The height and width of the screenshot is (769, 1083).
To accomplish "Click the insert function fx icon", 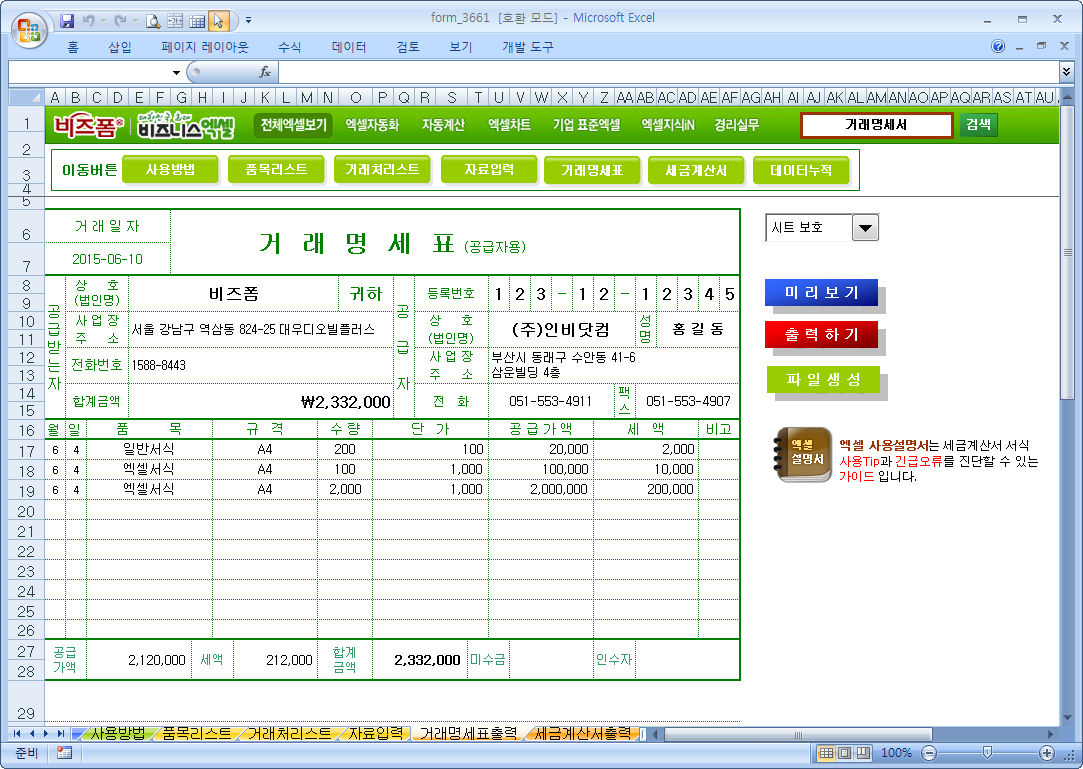I will click(265, 72).
